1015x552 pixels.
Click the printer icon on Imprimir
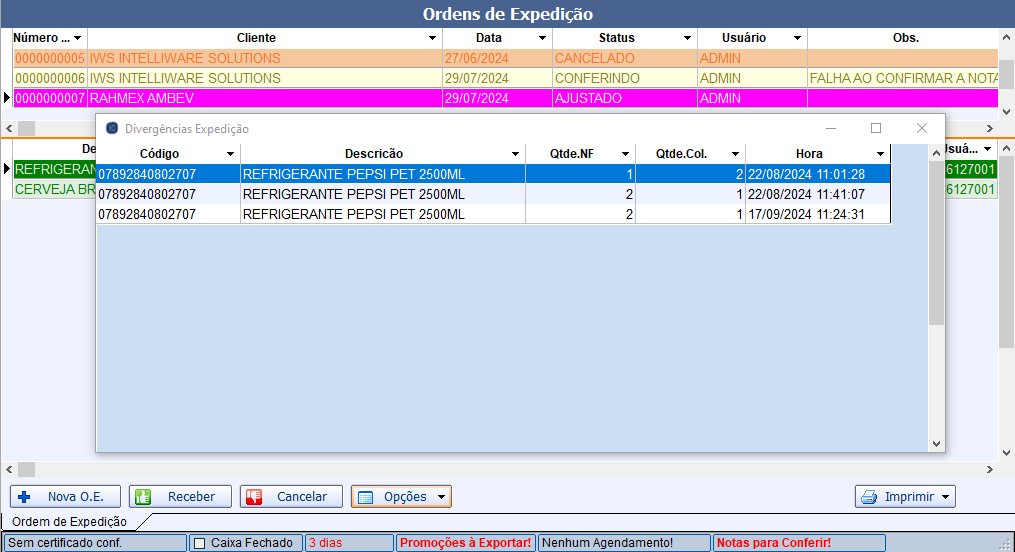869,497
